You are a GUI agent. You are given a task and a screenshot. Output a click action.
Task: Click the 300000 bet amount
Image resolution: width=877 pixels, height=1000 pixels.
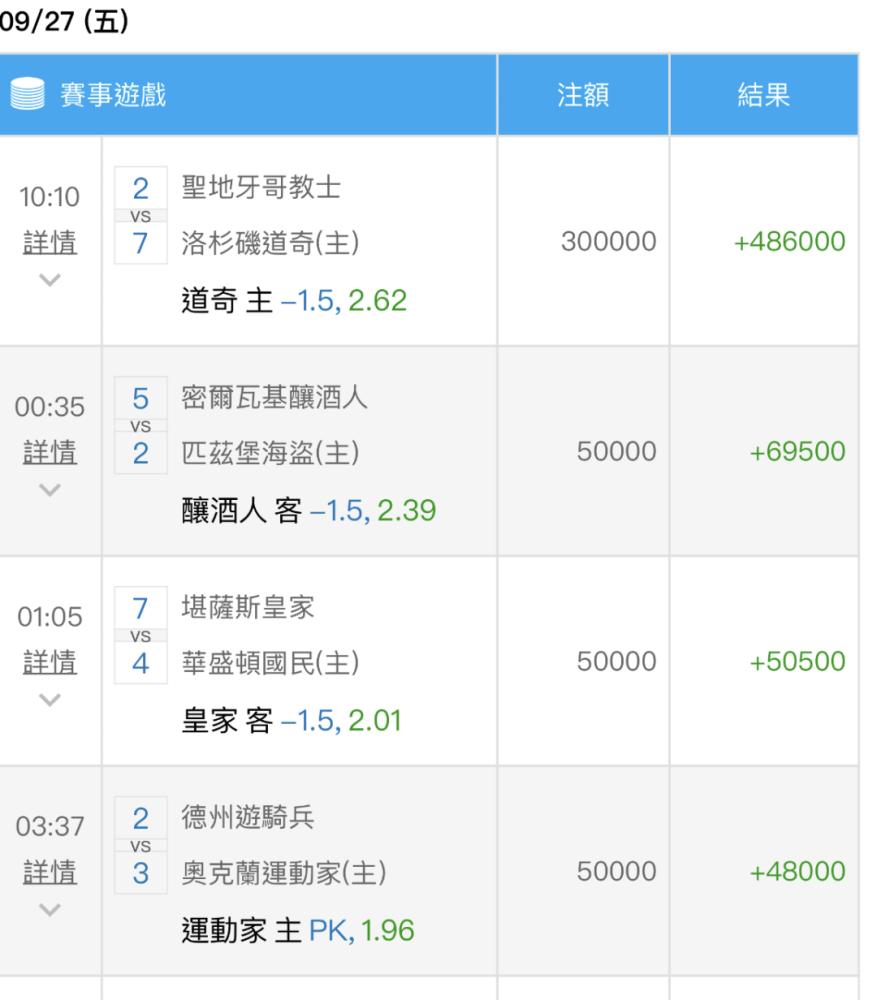coord(608,242)
